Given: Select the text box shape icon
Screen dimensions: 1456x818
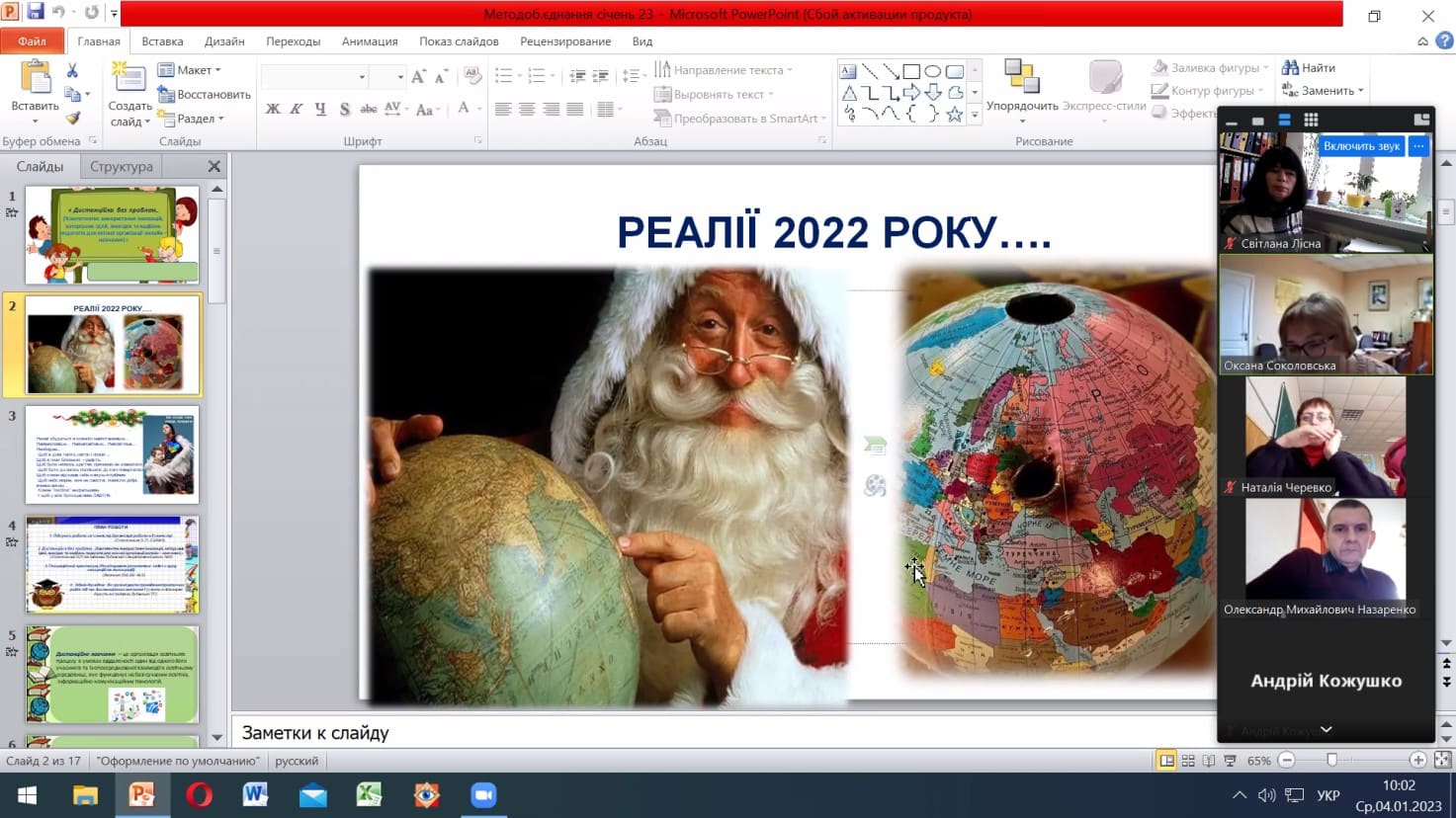Looking at the screenshot, I should tap(848, 71).
